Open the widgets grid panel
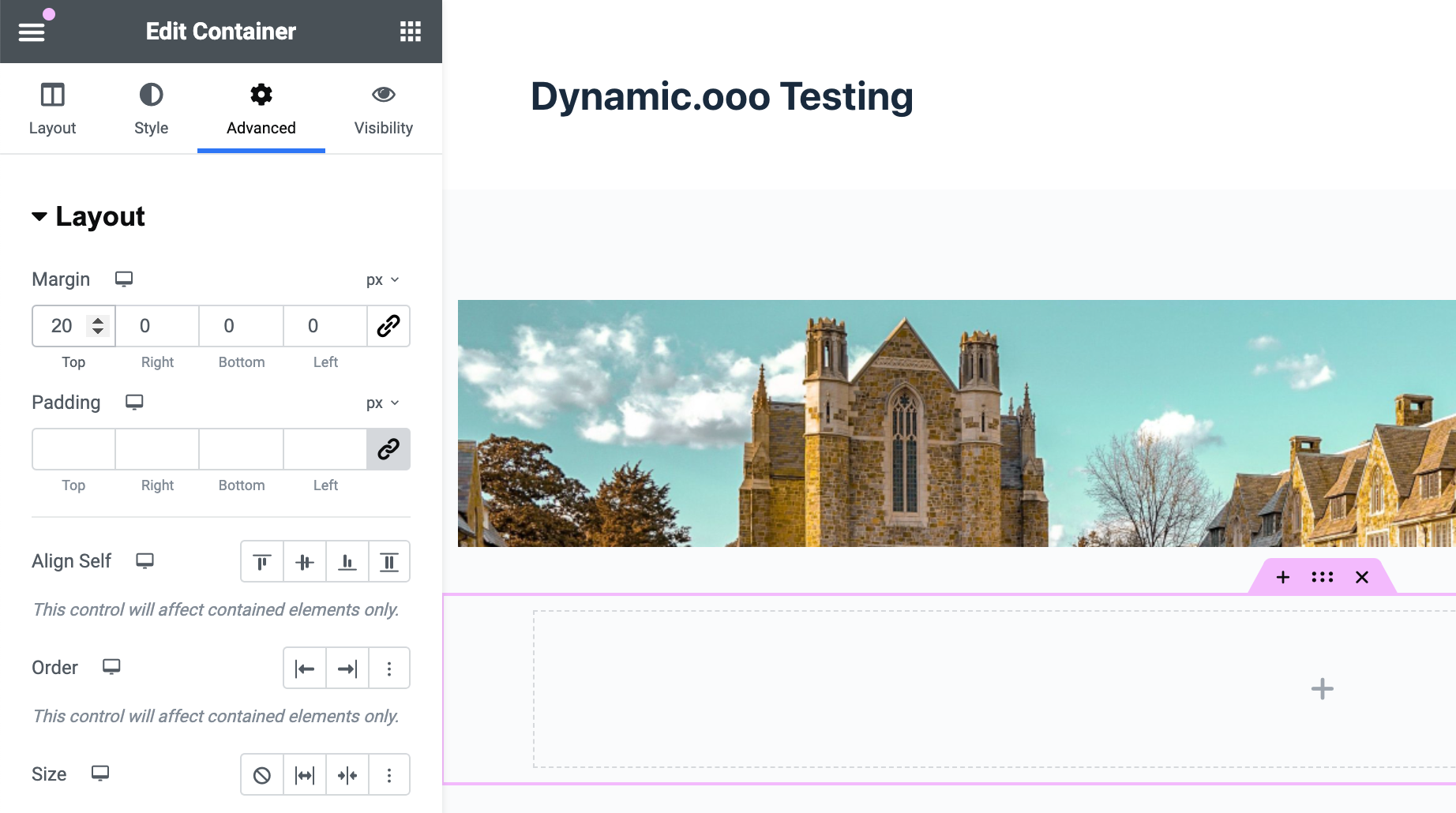 point(410,32)
